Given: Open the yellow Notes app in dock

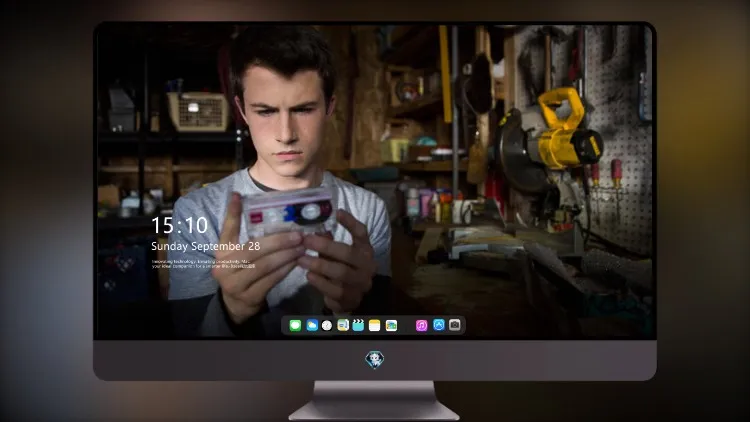Looking at the screenshot, I should click(x=375, y=325).
